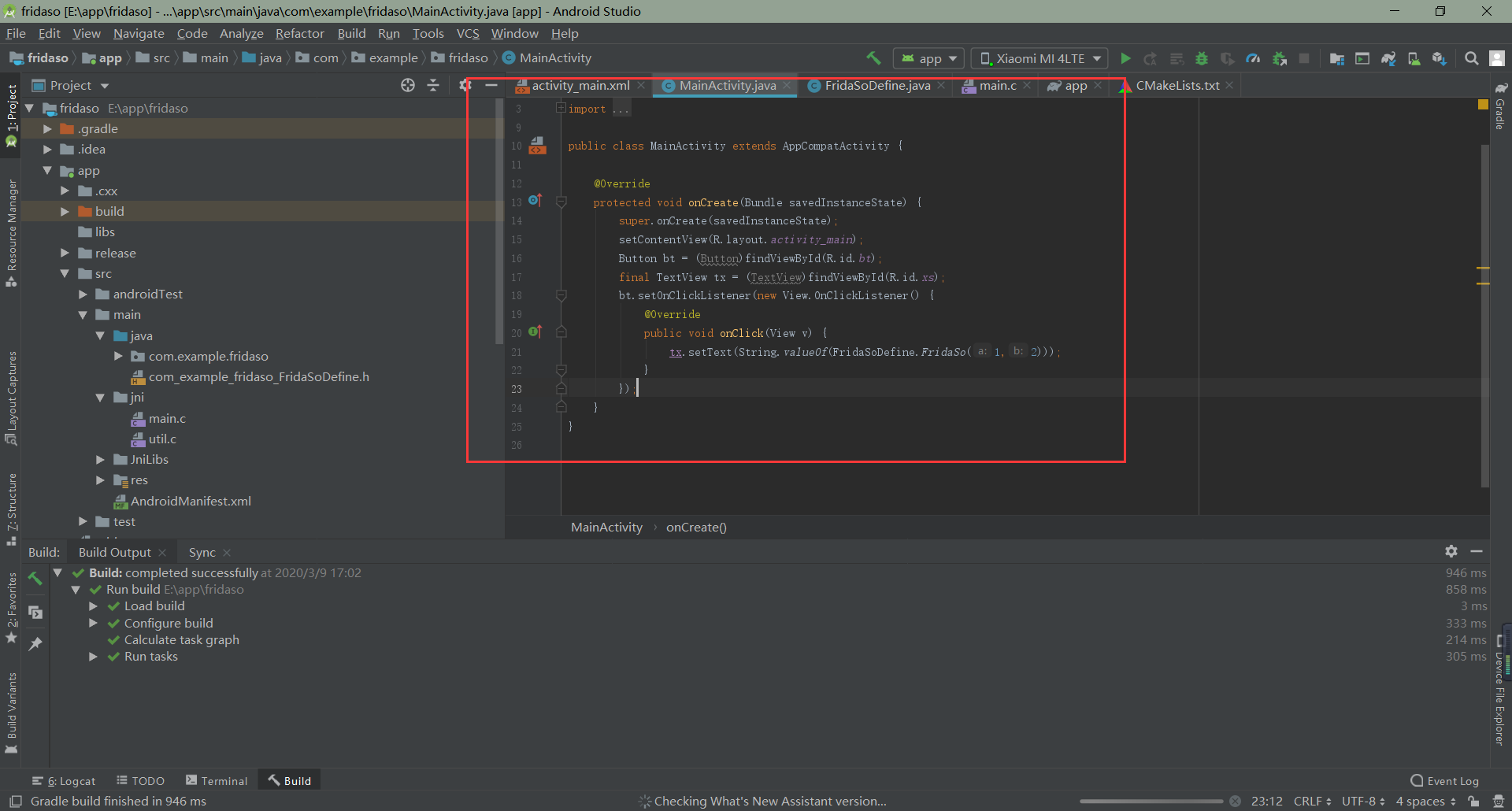
Task: Click Sync Project with Gradle Files icon
Action: (1388, 58)
